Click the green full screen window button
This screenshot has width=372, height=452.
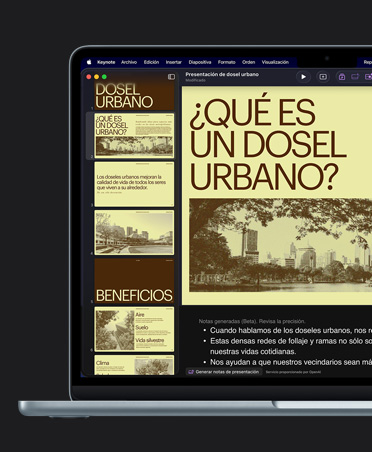pos(104,77)
